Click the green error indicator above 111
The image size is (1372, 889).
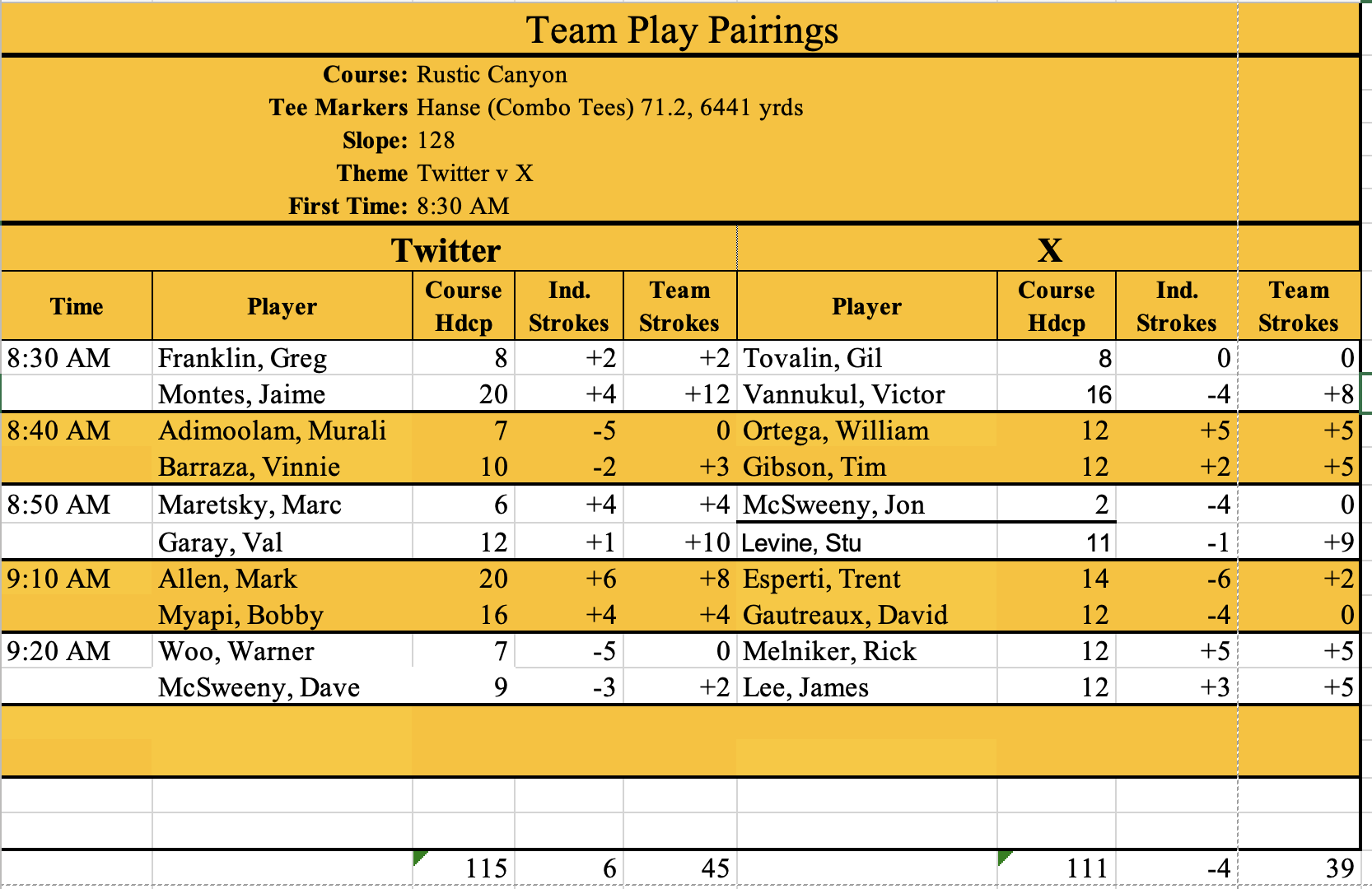(1005, 858)
